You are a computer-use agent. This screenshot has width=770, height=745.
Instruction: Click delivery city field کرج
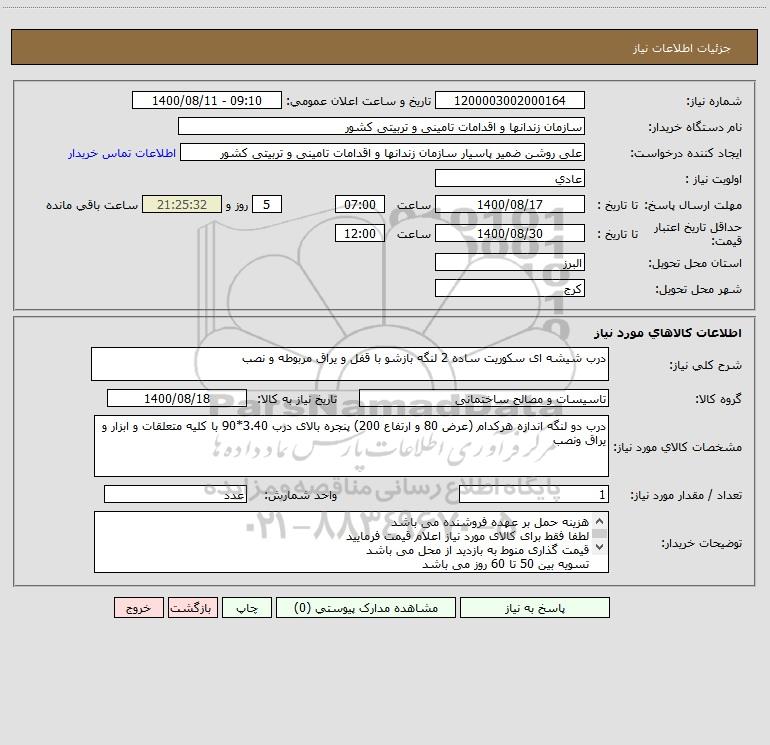(510, 288)
